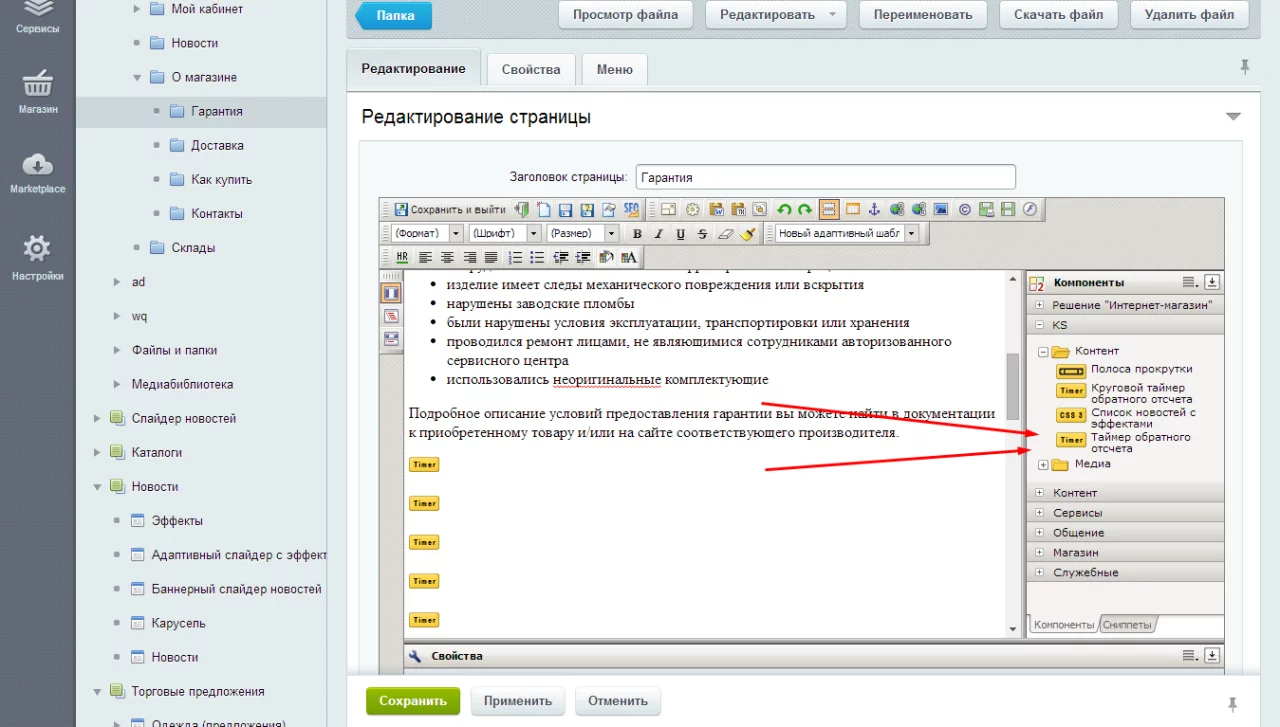
Task: Switch to the Сниппеты tab
Action: pyautogui.click(x=1127, y=625)
